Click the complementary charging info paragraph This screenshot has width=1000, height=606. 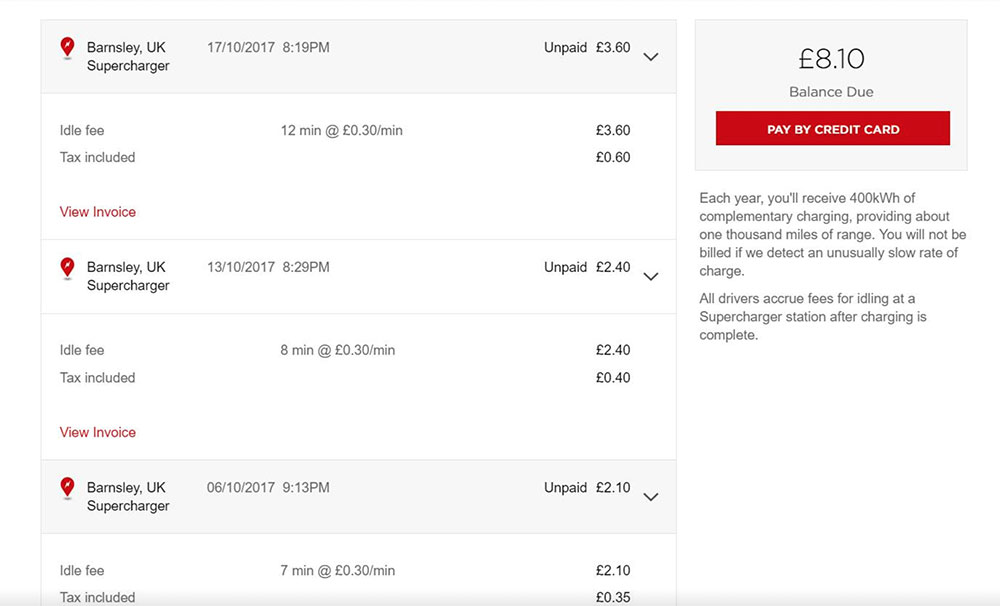point(832,234)
